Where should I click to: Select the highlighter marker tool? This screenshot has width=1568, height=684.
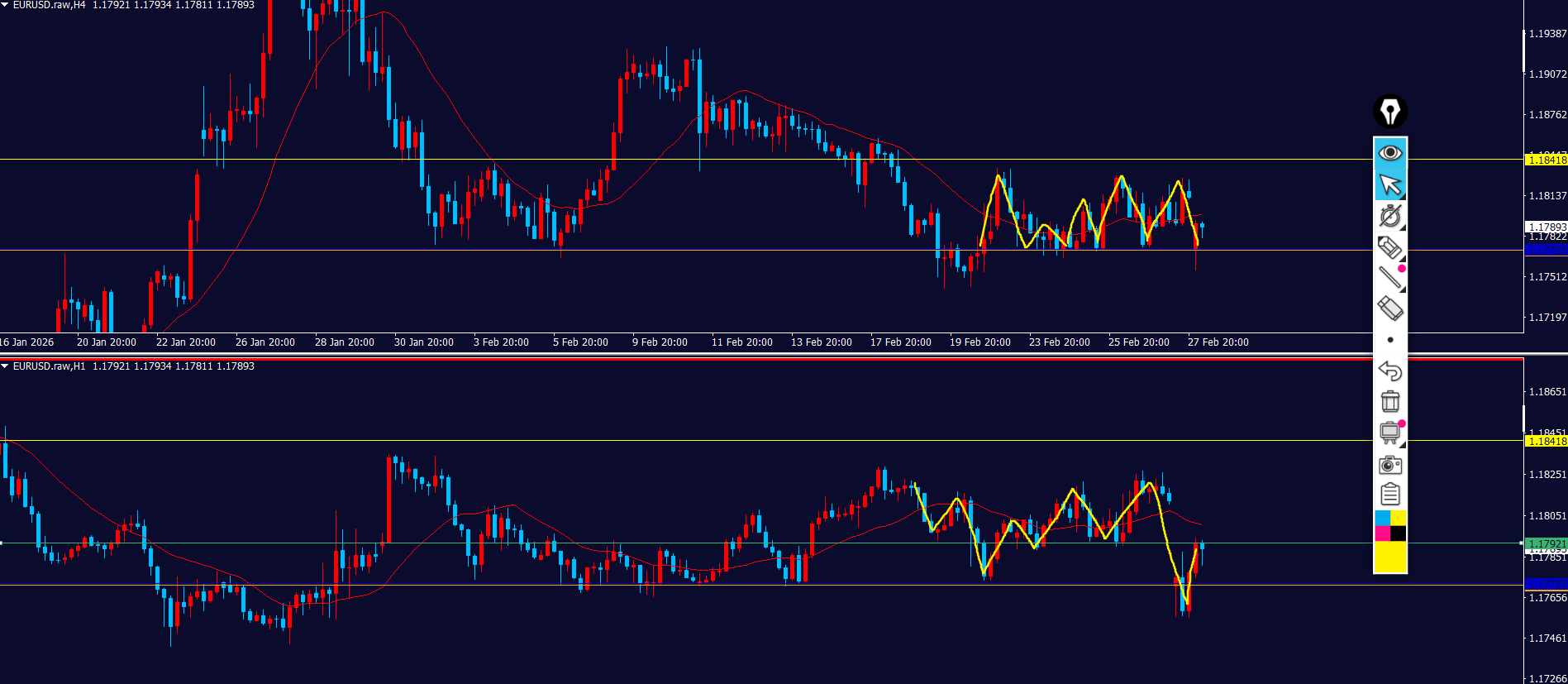tap(1390, 246)
